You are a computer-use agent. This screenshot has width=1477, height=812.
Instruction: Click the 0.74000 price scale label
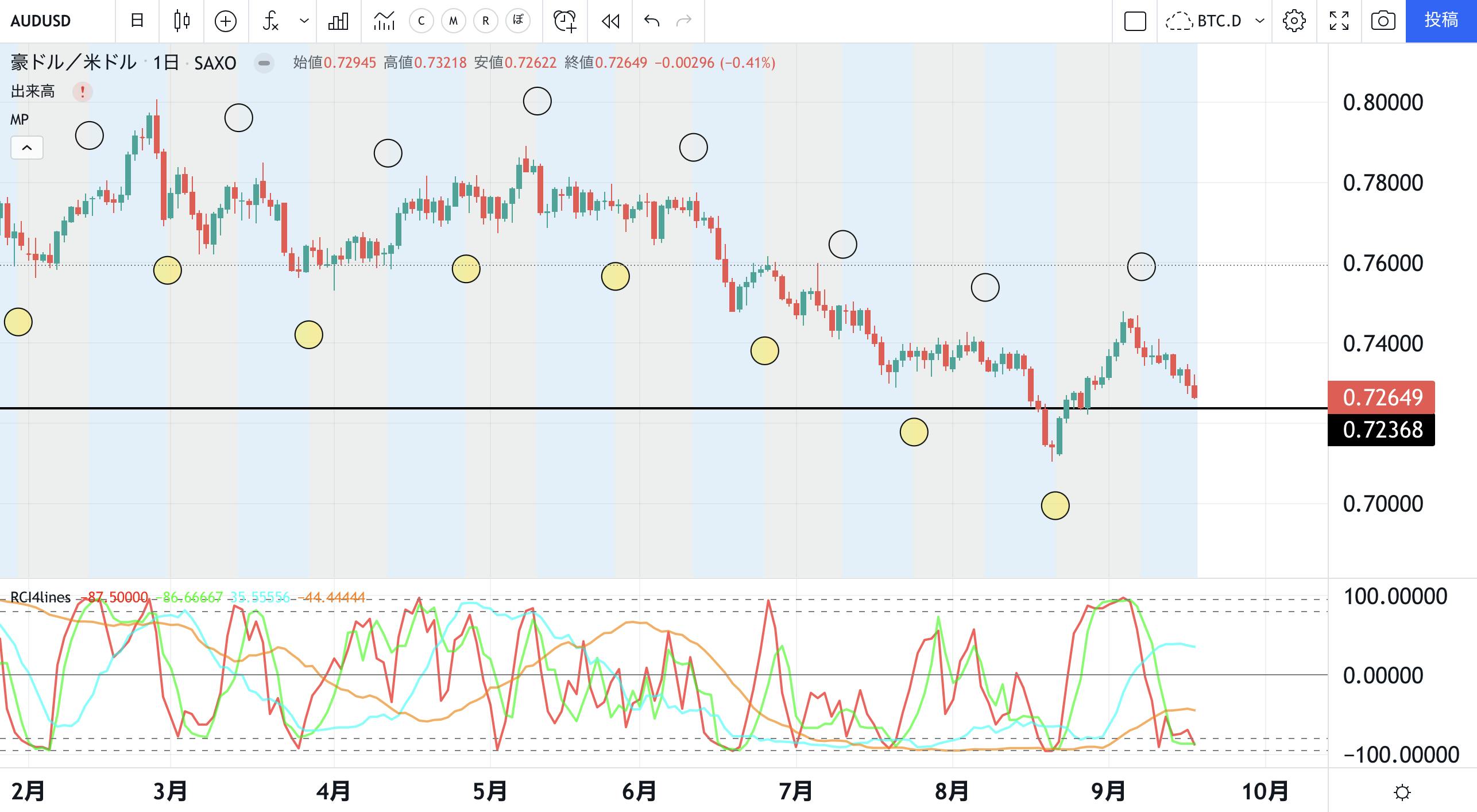(x=1383, y=344)
